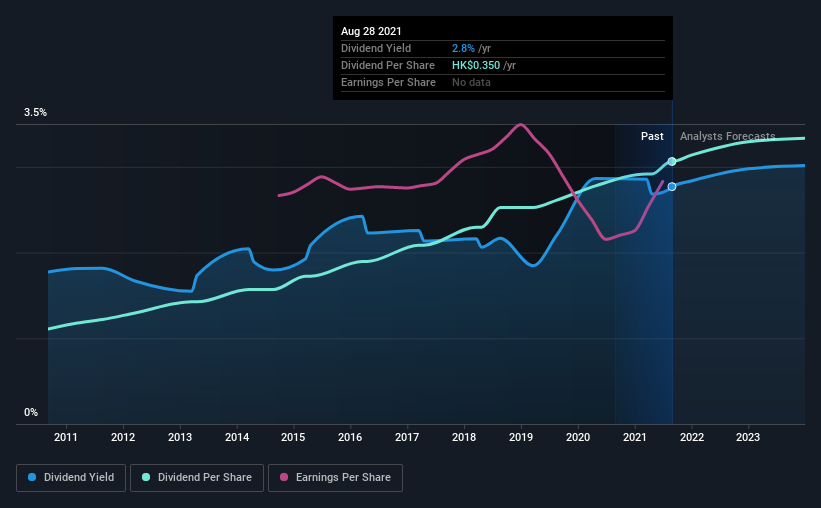Click the 2019 x-axis year label
821x508 pixels.
[521, 437]
